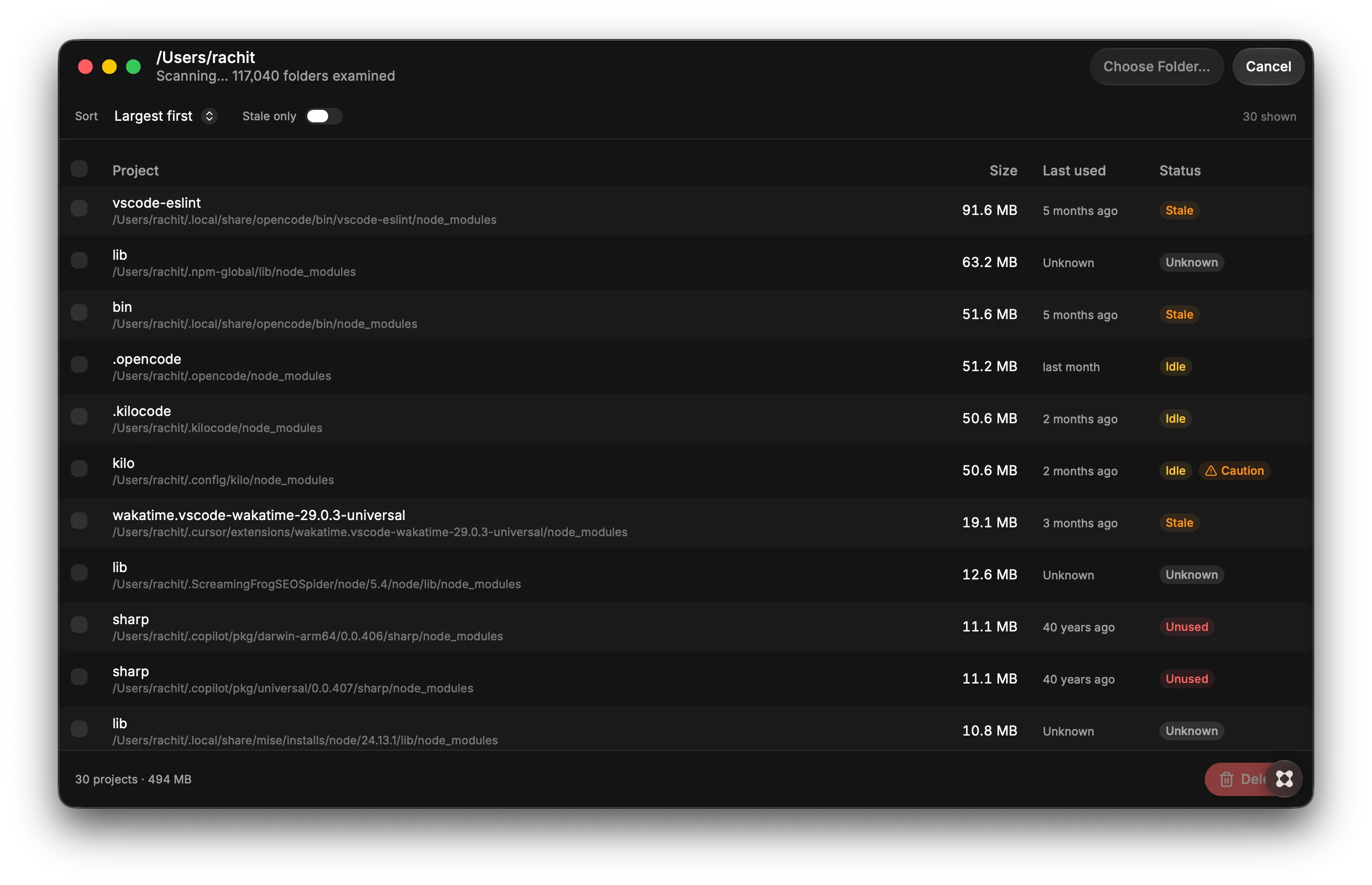Click the wakatime.vscode-wakatime-29.0.3-universal project name

(259, 515)
